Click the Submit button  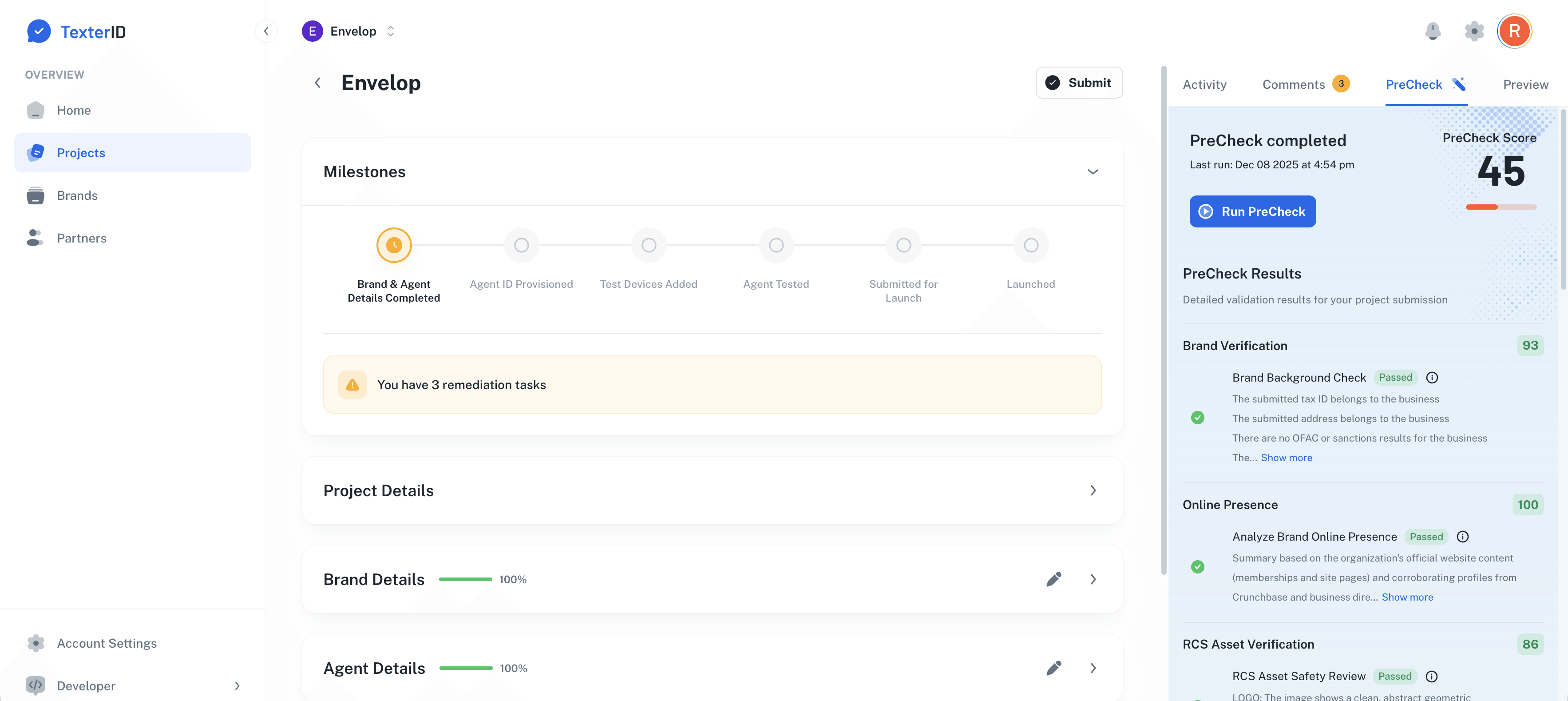tap(1079, 82)
